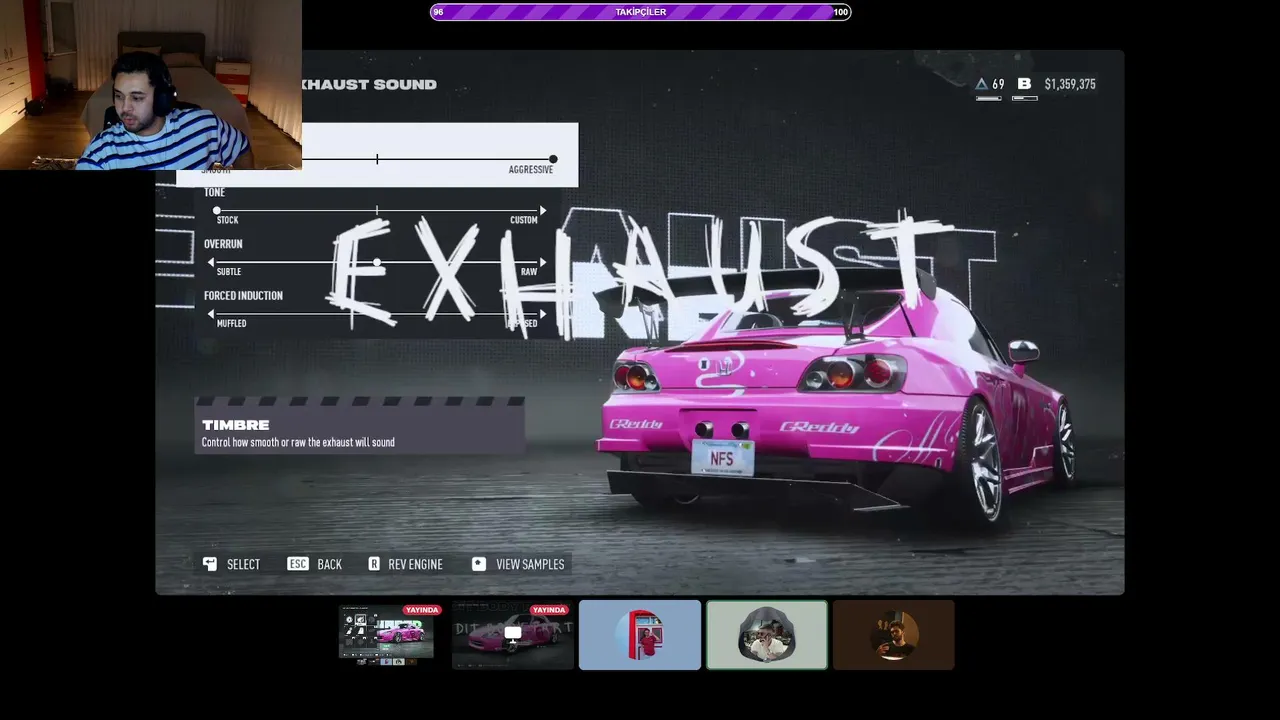Click the "Control how smooth or raw" description text

298,442
